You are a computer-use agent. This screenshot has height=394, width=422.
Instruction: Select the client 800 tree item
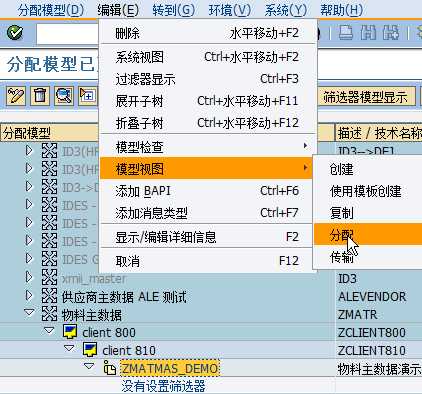coord(109,333)
